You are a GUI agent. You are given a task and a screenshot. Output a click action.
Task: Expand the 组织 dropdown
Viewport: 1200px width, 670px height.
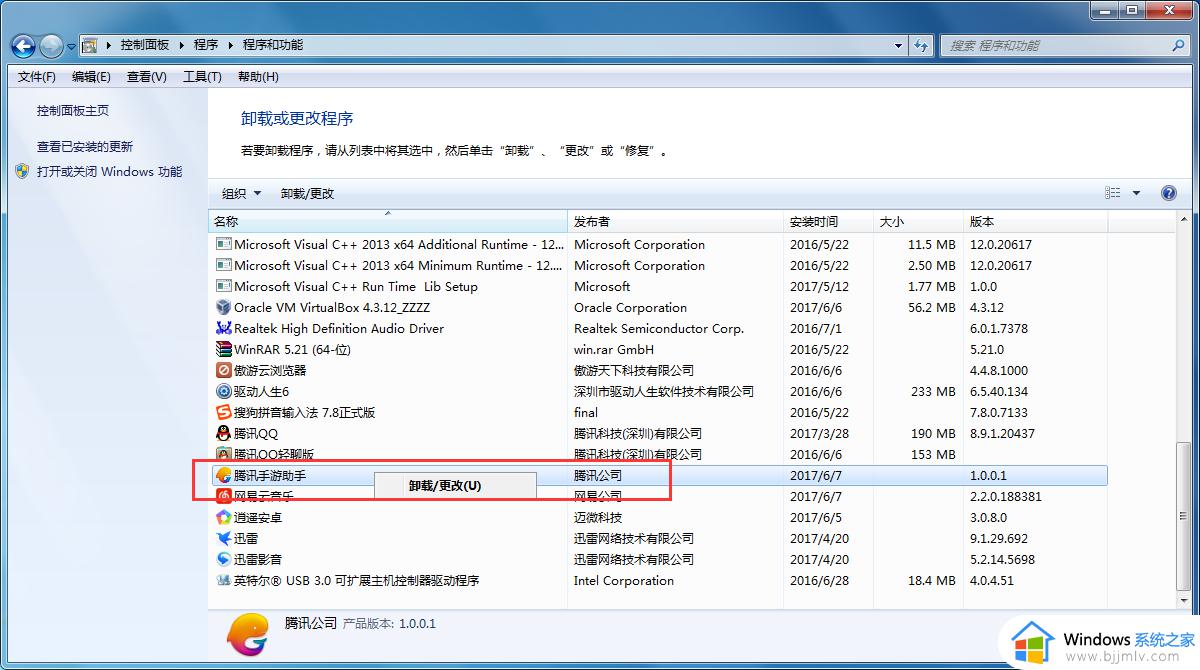241,193
